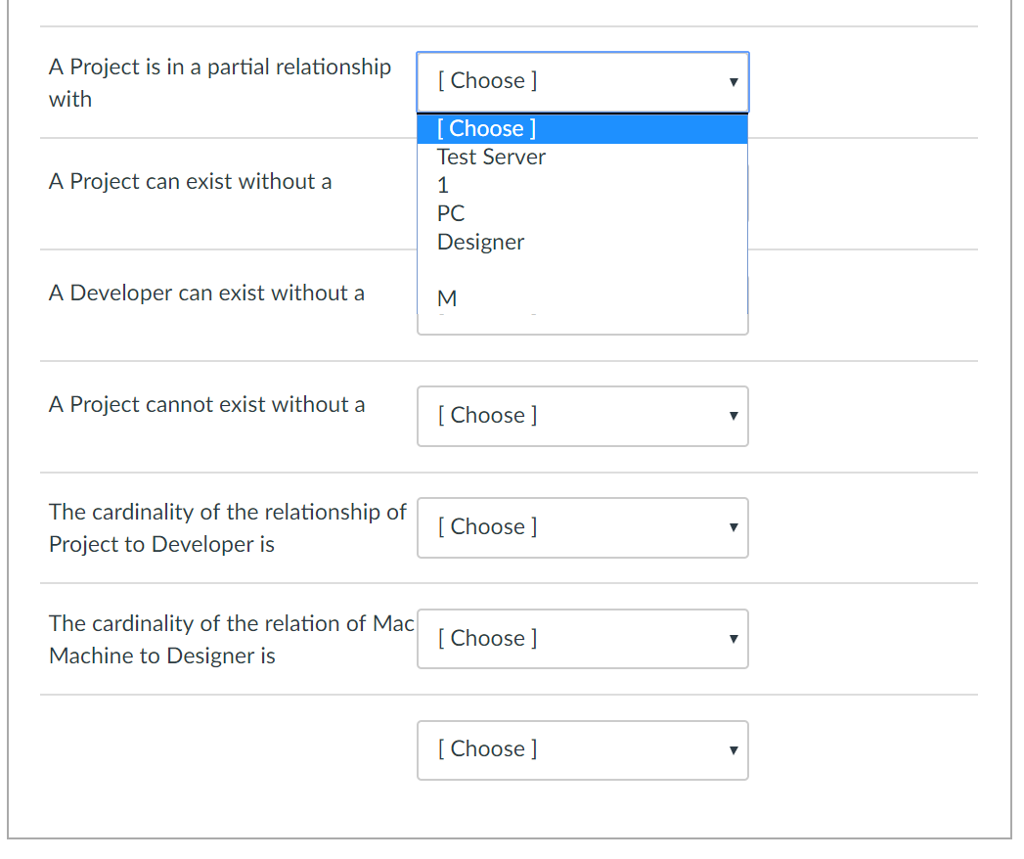Select the 'M' option in the list
The width and height of the screenshot is (1024, 859).
pos(583,299)
